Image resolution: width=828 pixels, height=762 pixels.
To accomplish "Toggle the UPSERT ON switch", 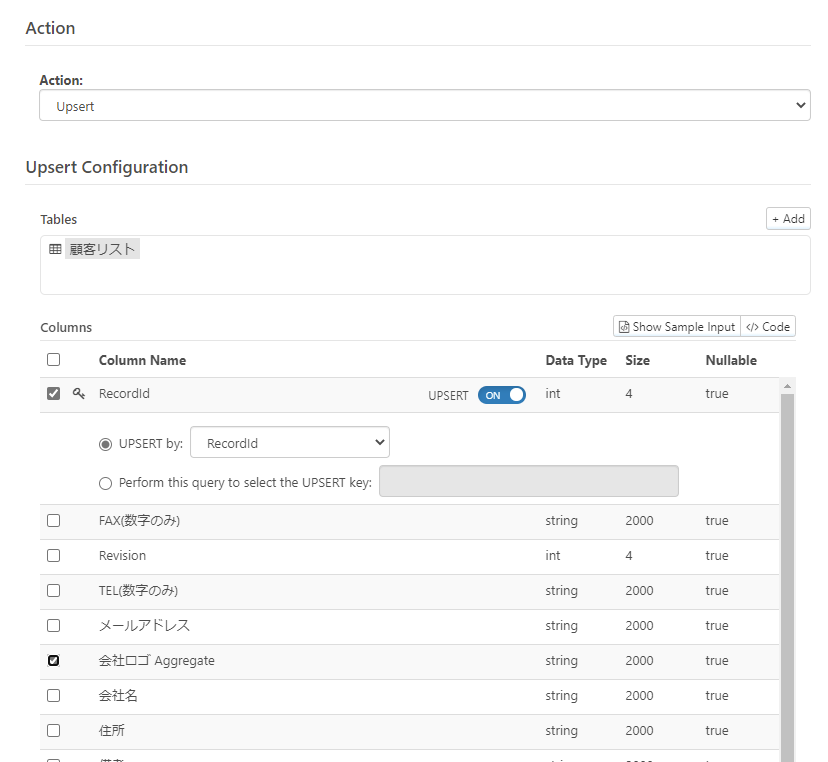I will pos(502,395).
